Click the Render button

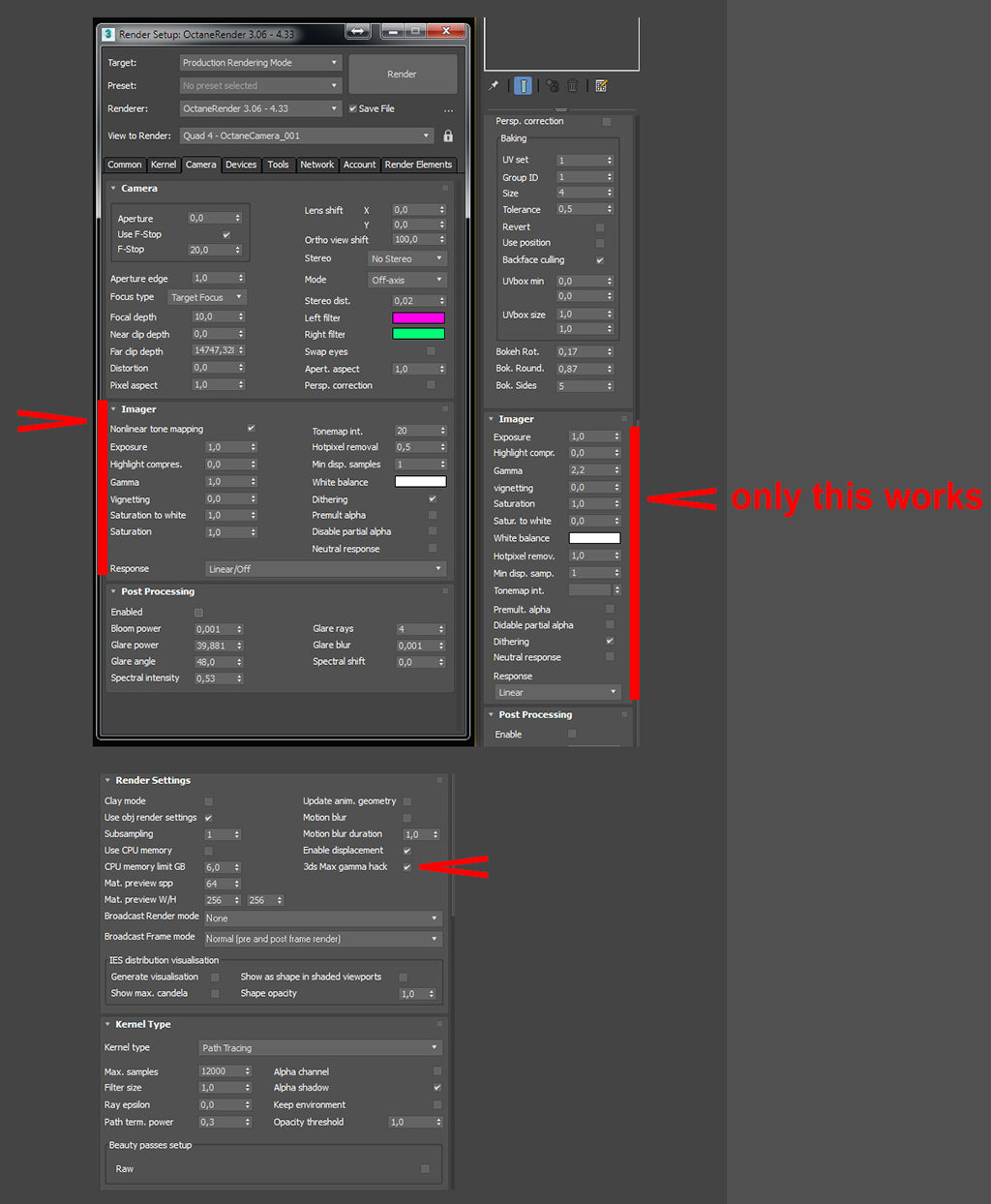coord(402,74)
